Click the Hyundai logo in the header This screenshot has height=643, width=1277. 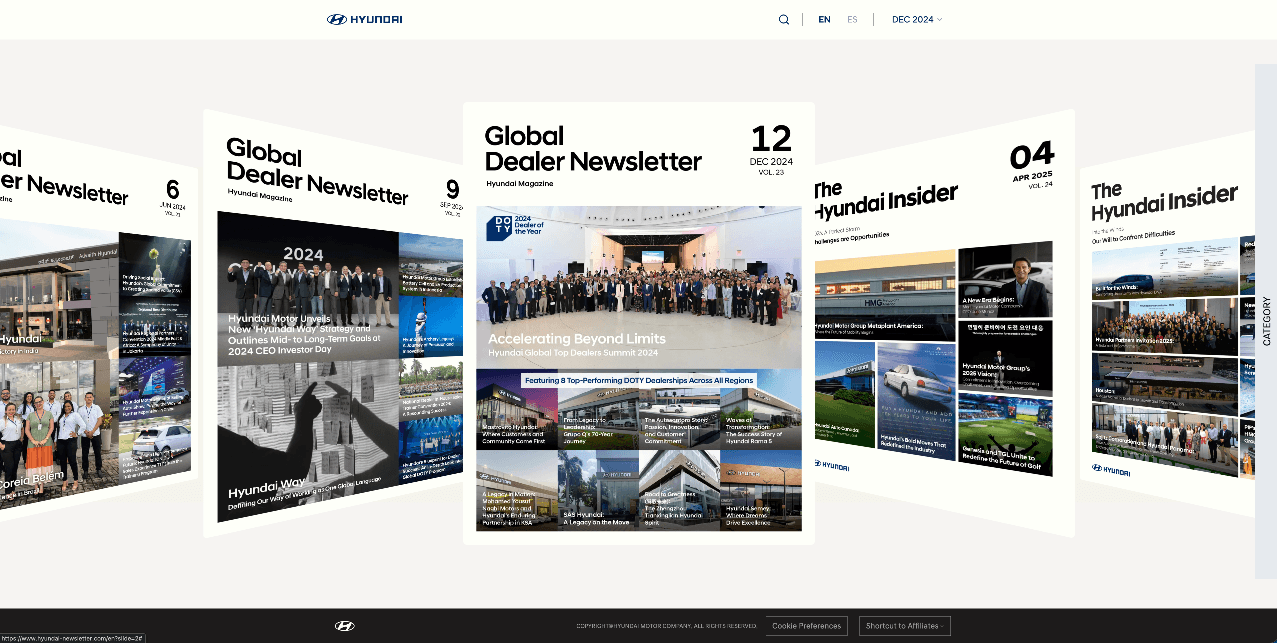pyautogui.click(x=364, y=19)
